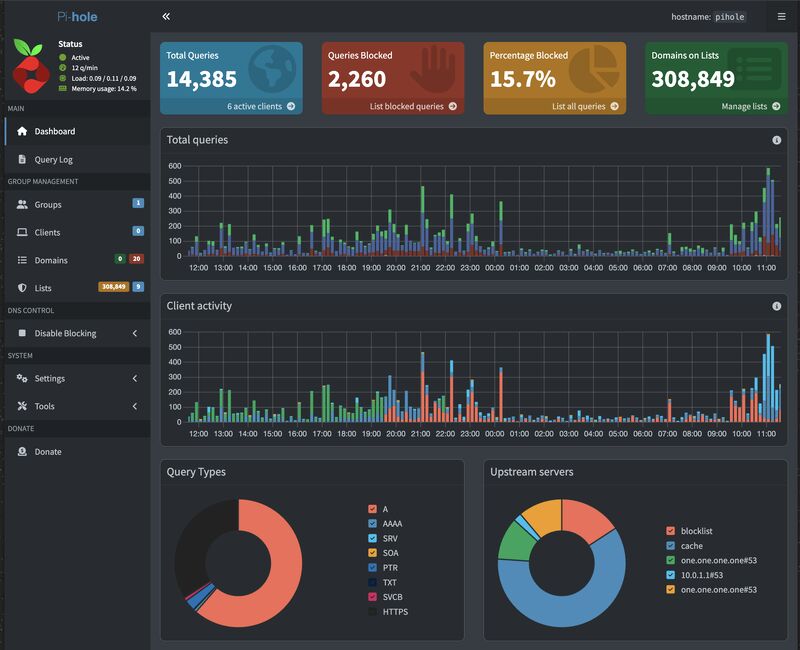This screenshot has height=650, width=800.
Task: Toggle the blocklist upstream legend checkbox
Action: point(670,531)
